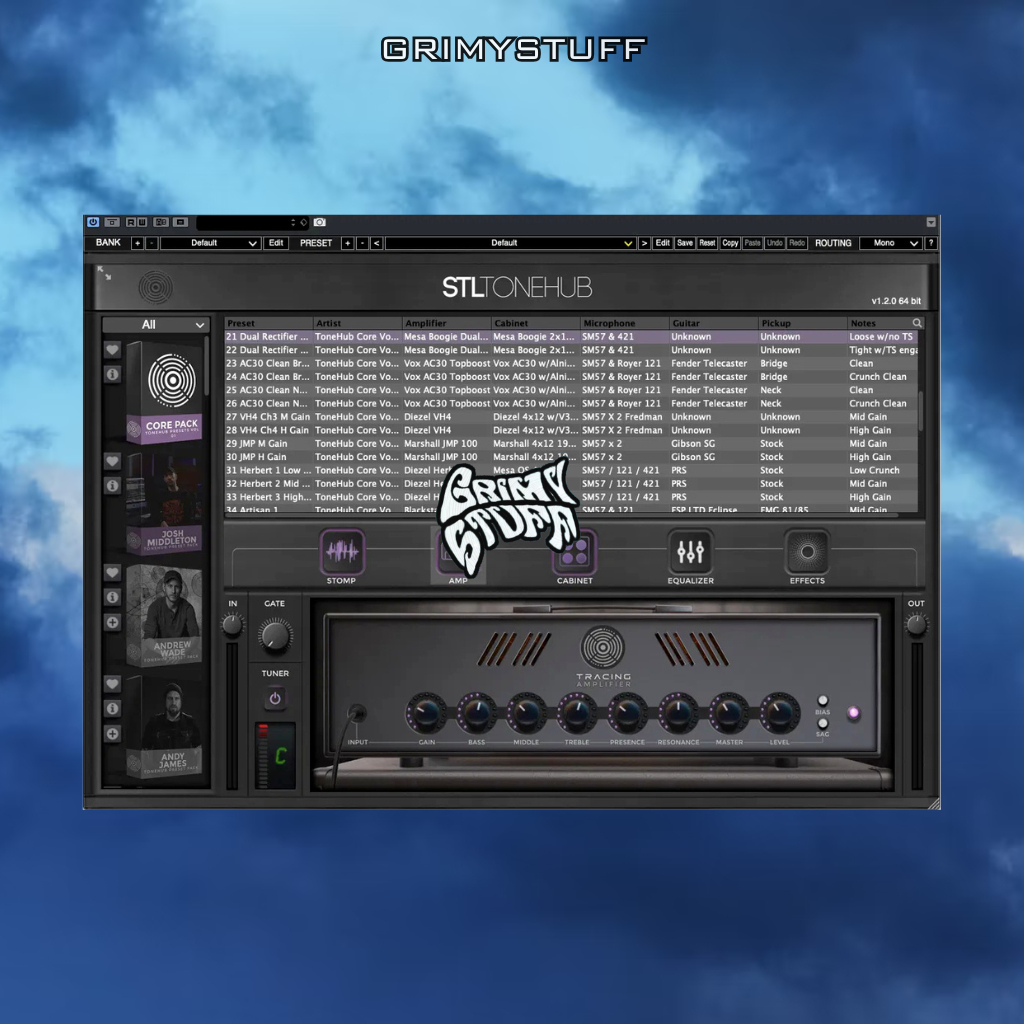Favorite the Andy James pack
This screenshot has width=1024, height=1024.
112,684
